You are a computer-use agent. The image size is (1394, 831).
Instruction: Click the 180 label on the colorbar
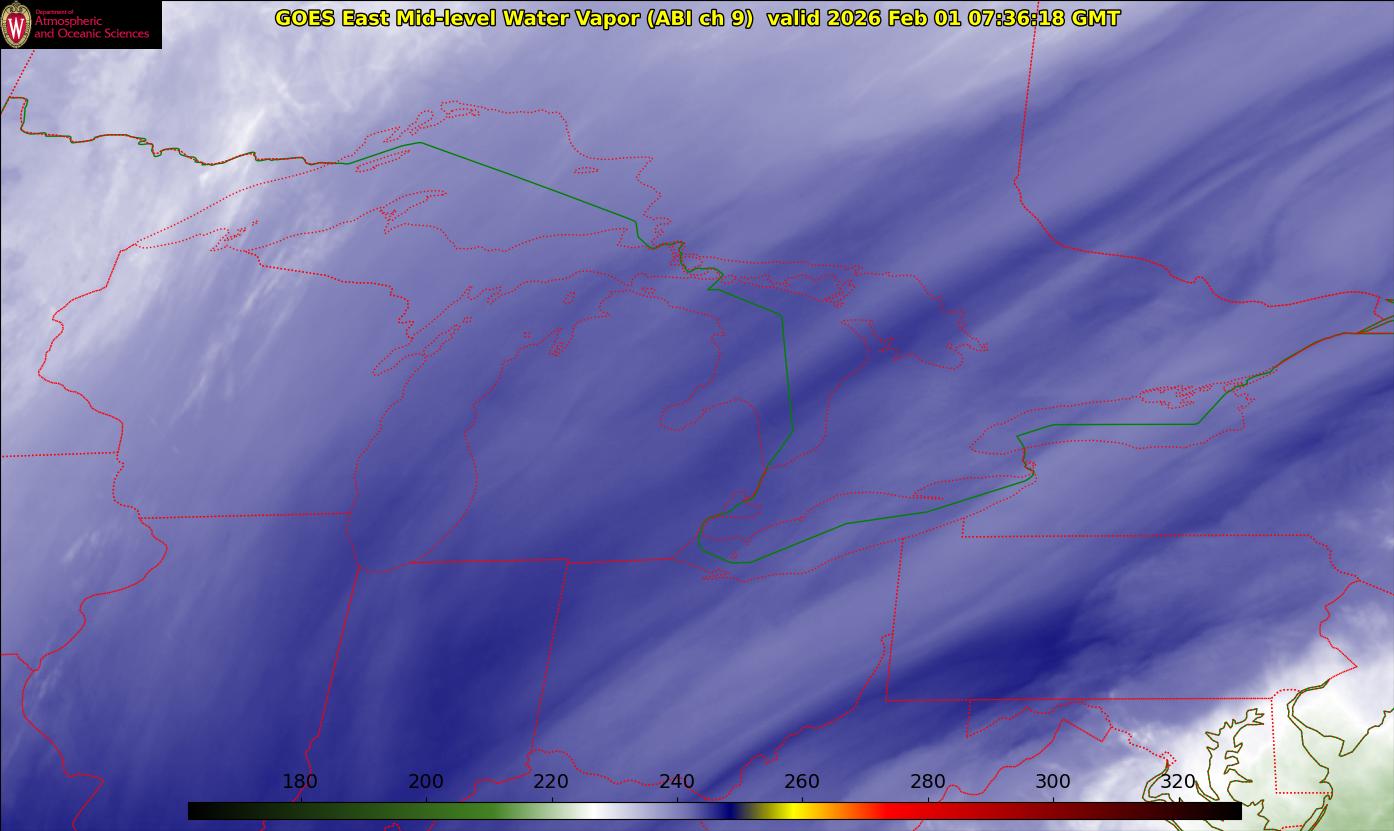300,781
